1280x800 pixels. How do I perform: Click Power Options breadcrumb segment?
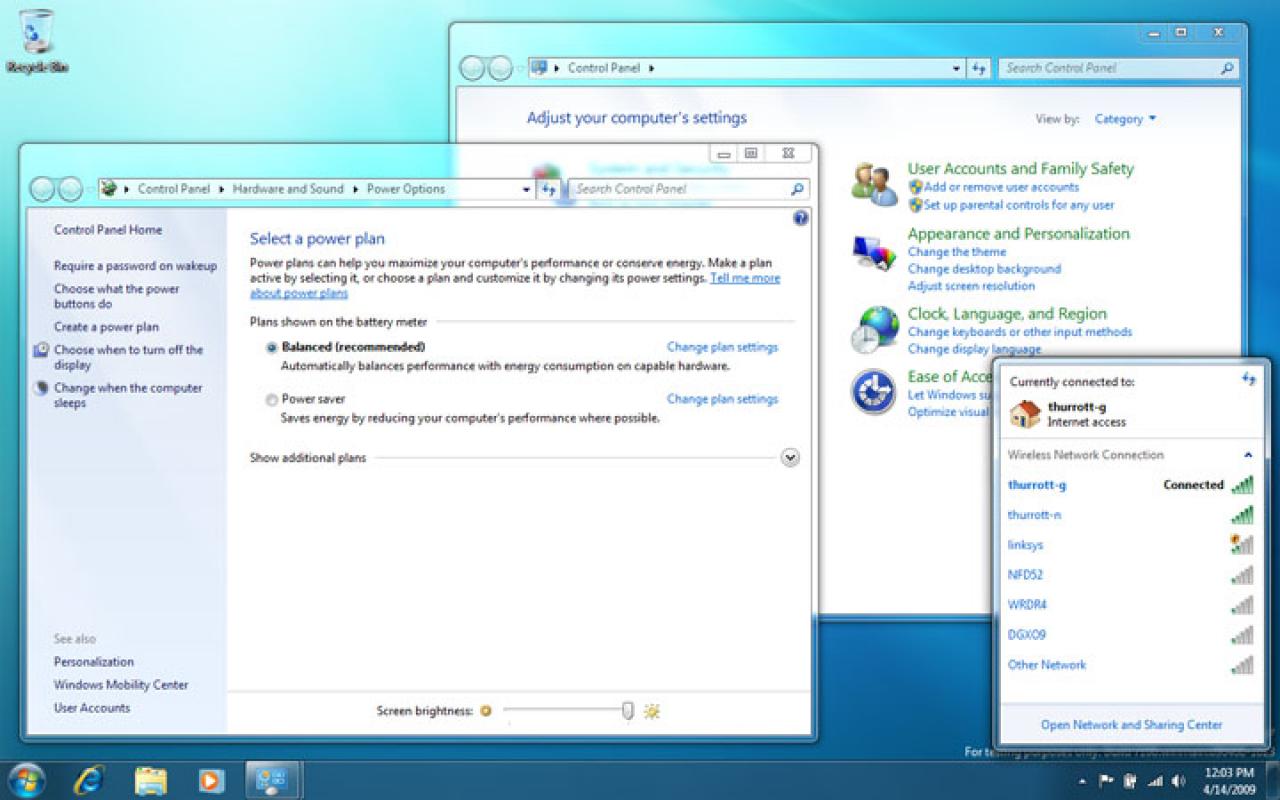[x=405, y=189]
